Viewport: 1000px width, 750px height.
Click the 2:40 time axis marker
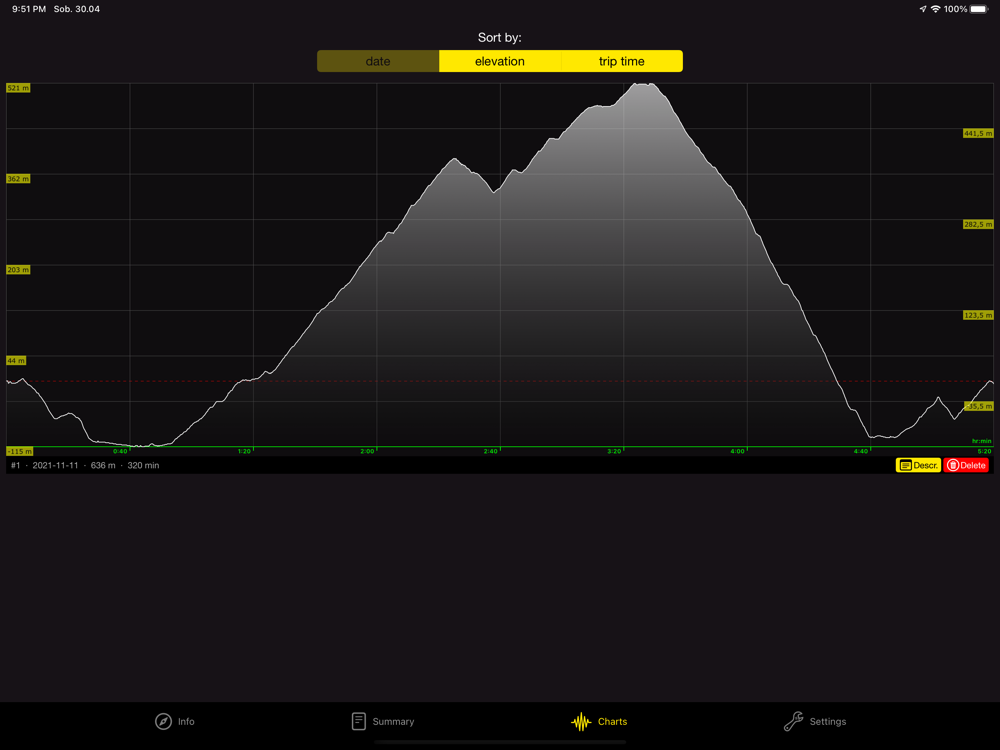pyautogui.click(x=490, y=451)
